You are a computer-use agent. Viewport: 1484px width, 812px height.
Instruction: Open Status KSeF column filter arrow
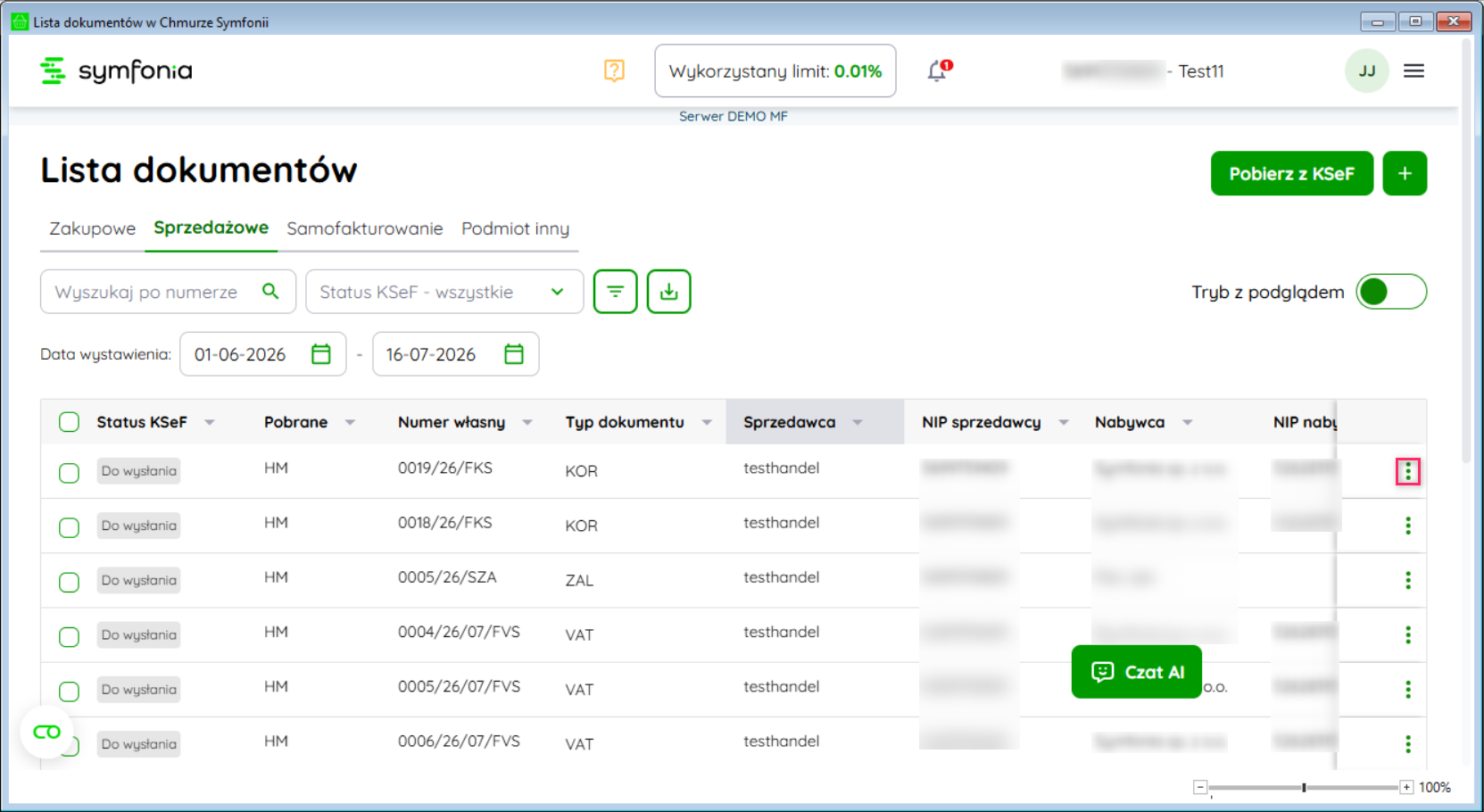pos(210,422)
